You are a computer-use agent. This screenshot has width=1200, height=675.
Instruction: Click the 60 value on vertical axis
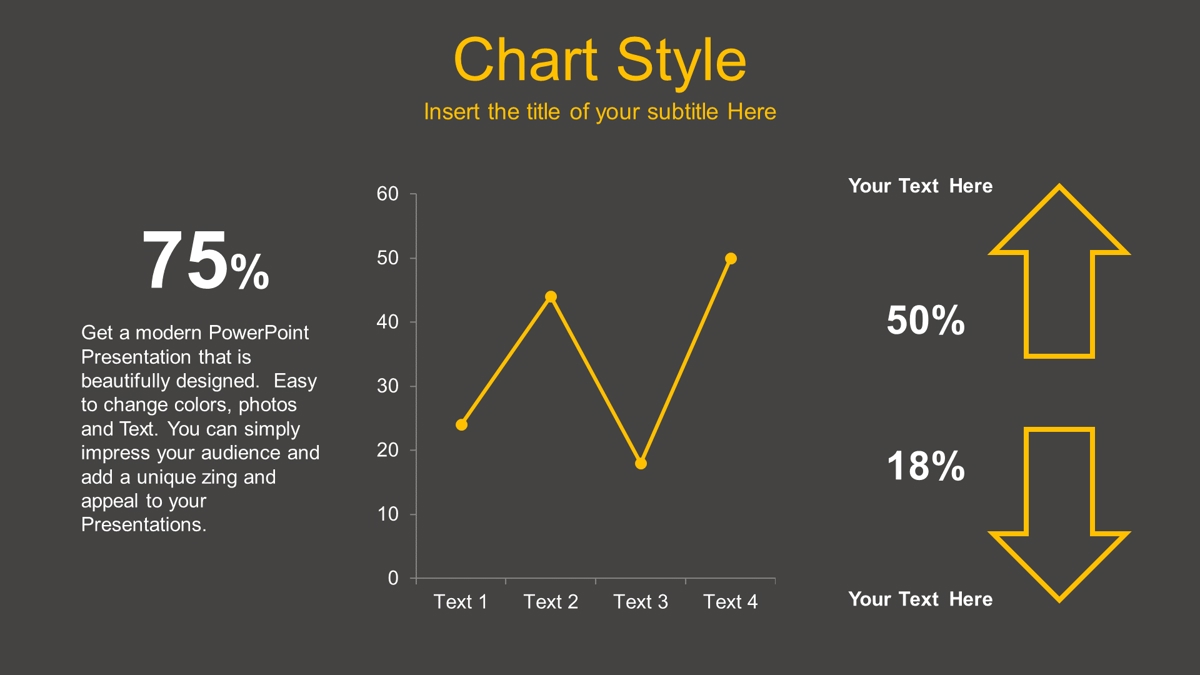pyautogui.click(x=388, y=194)
